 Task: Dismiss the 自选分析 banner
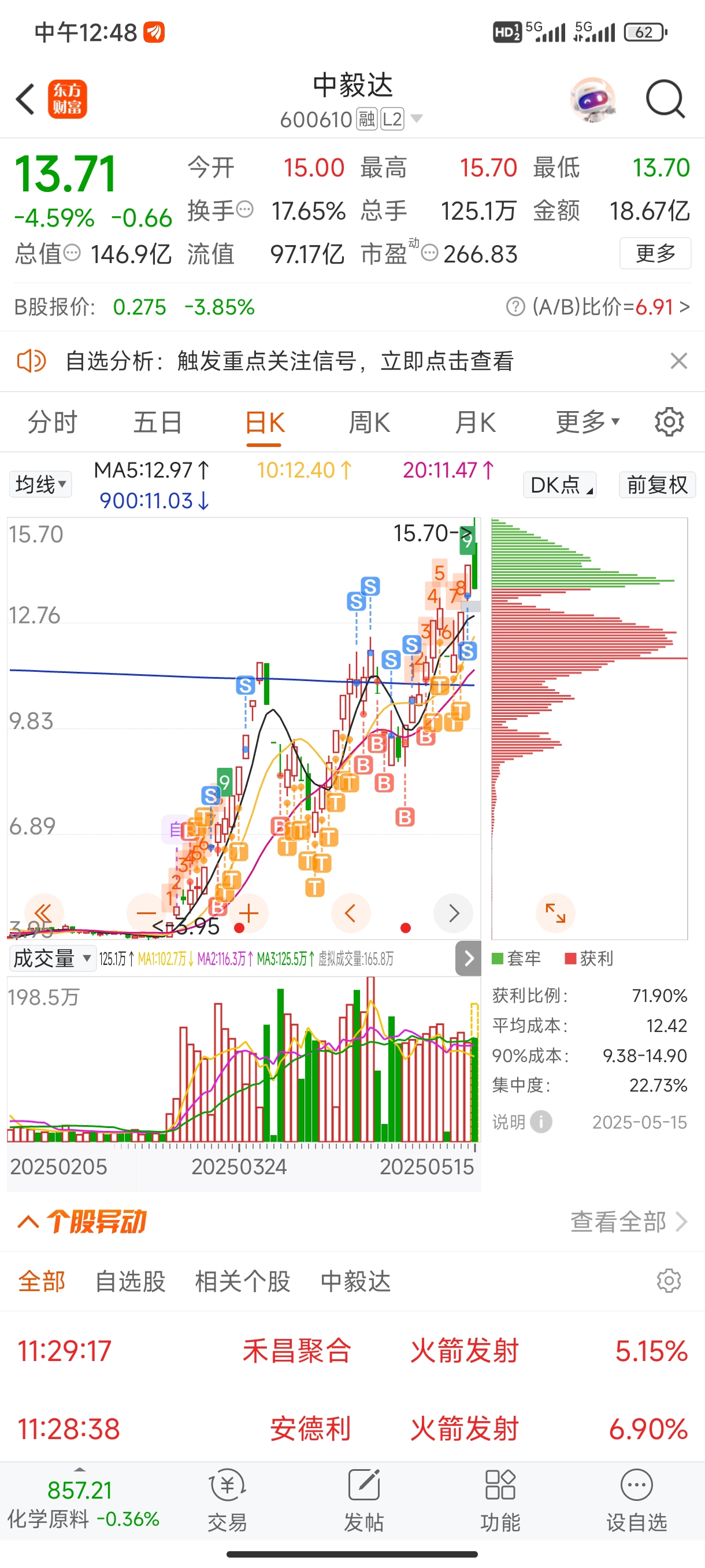(x=679, y=361)
